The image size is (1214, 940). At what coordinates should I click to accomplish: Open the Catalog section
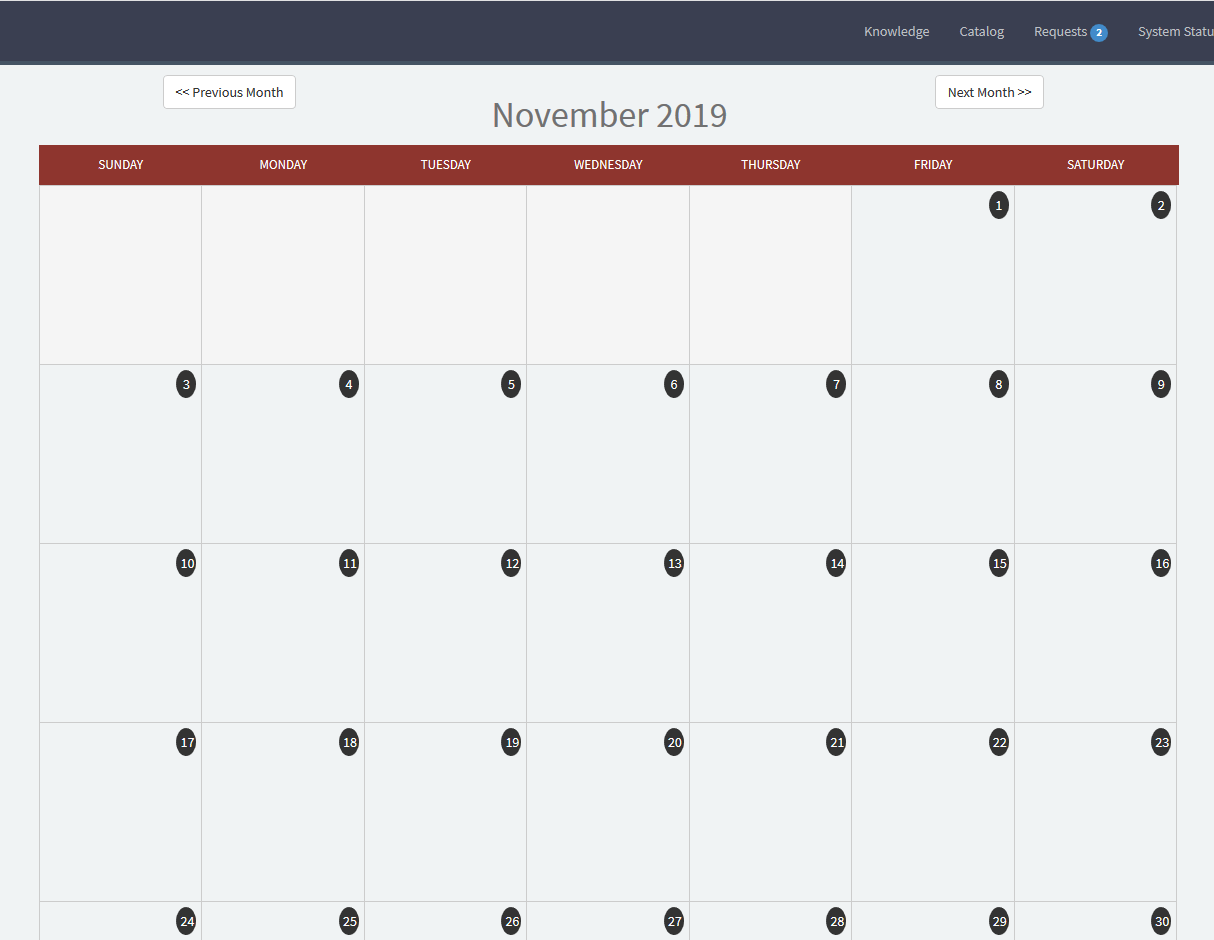(981, 31)
